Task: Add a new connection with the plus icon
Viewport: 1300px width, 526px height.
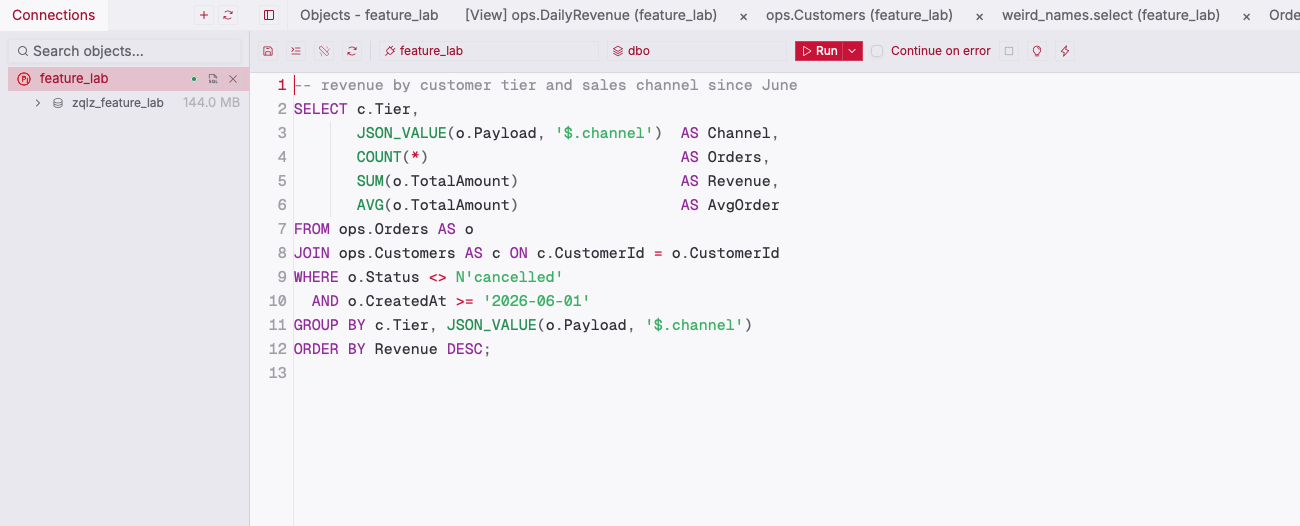Action: pos(204,15)
